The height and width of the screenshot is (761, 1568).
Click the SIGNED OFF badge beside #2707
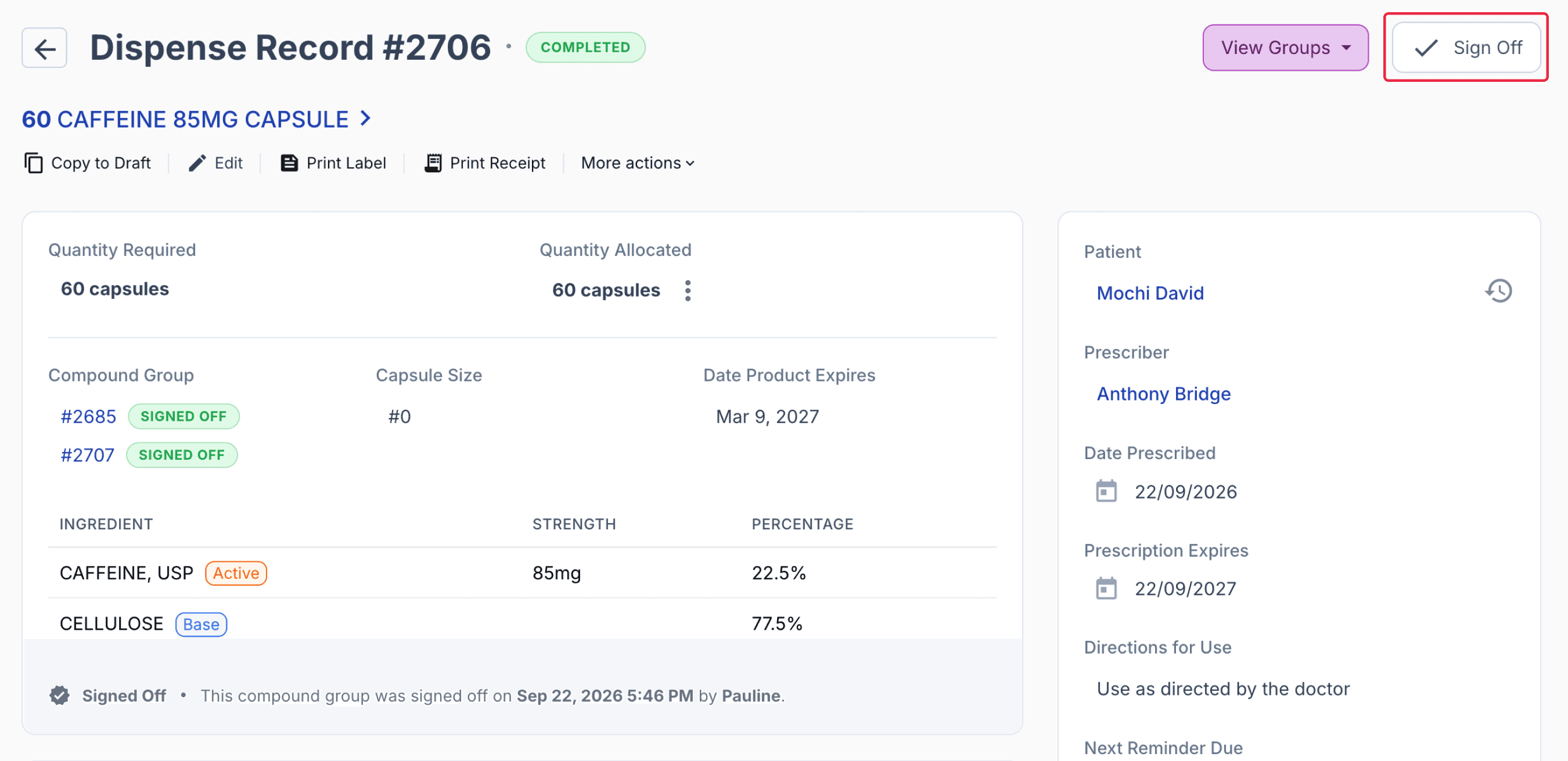click(181, 455)
